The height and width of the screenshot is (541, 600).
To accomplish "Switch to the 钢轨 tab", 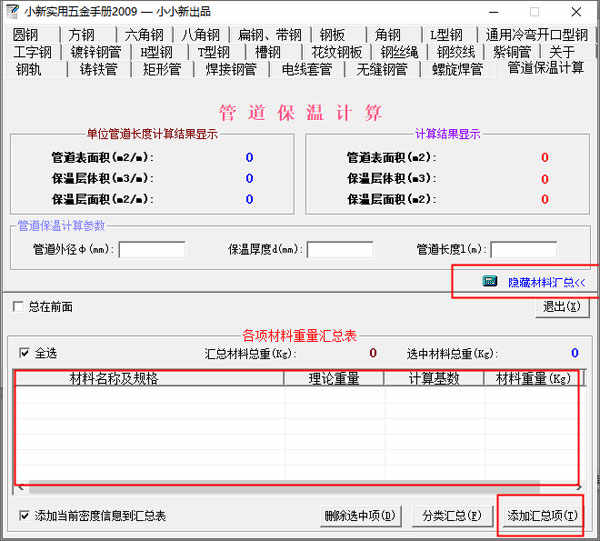I will tap(29, 70).
